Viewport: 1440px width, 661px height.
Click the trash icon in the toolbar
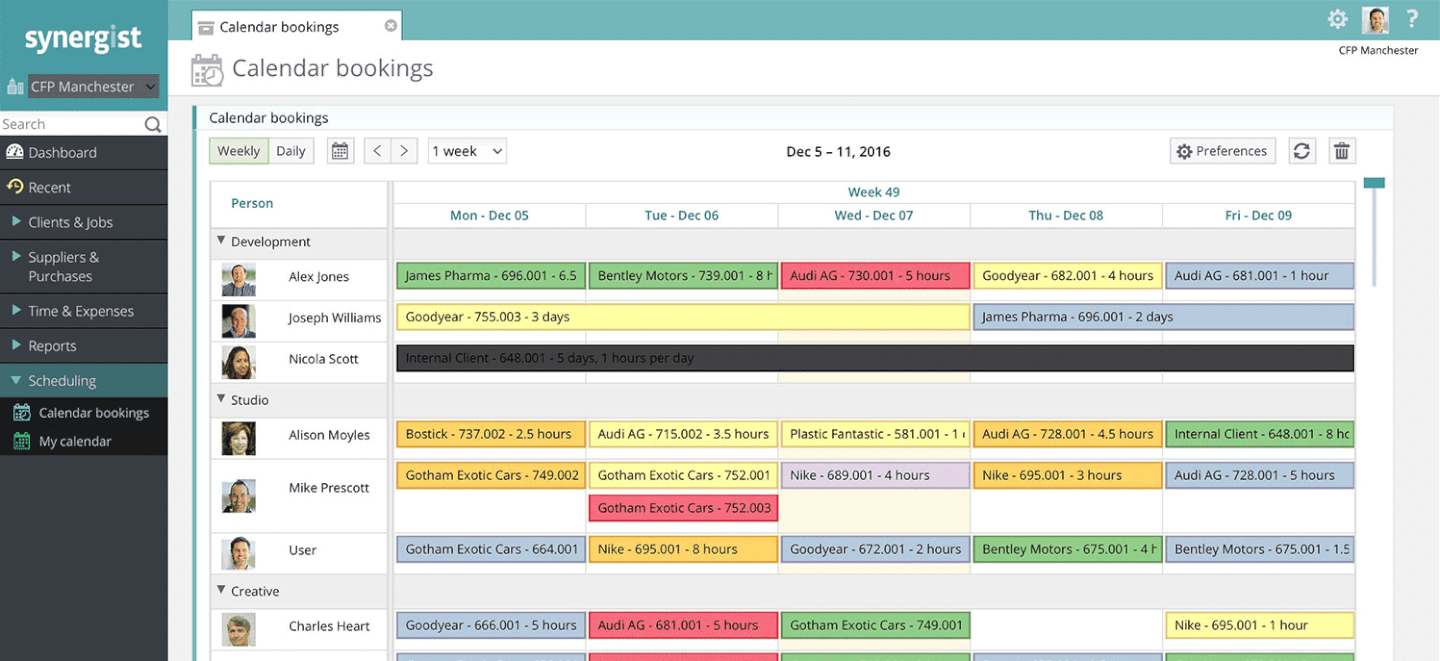[x=1342, y=150]
